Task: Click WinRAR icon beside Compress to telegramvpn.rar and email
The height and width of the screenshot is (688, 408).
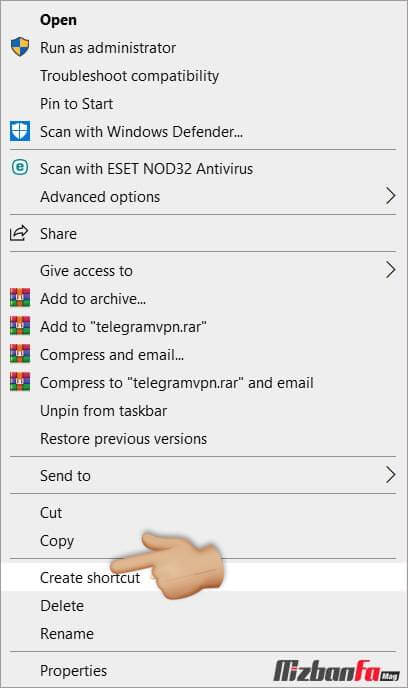Action: [20, 382]
